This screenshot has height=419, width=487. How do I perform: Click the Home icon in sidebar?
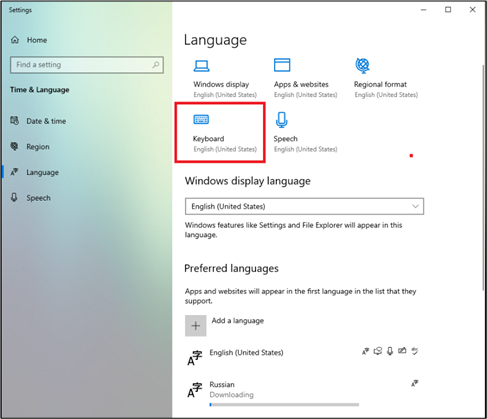click(x=15, y=40)
